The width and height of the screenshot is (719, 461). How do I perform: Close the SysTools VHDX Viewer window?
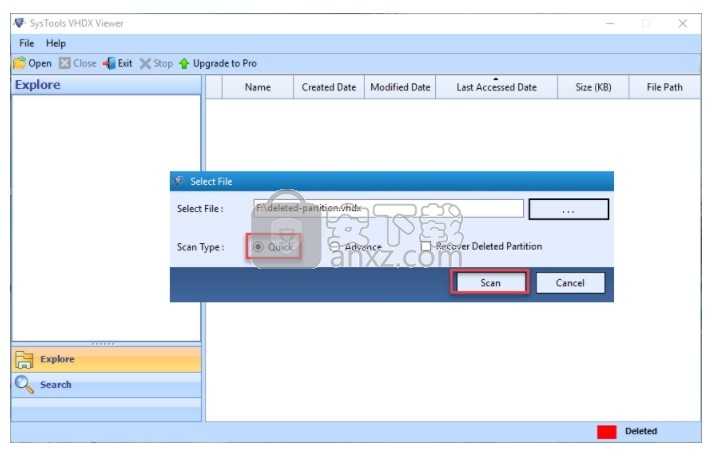click(x=683, y=23)
